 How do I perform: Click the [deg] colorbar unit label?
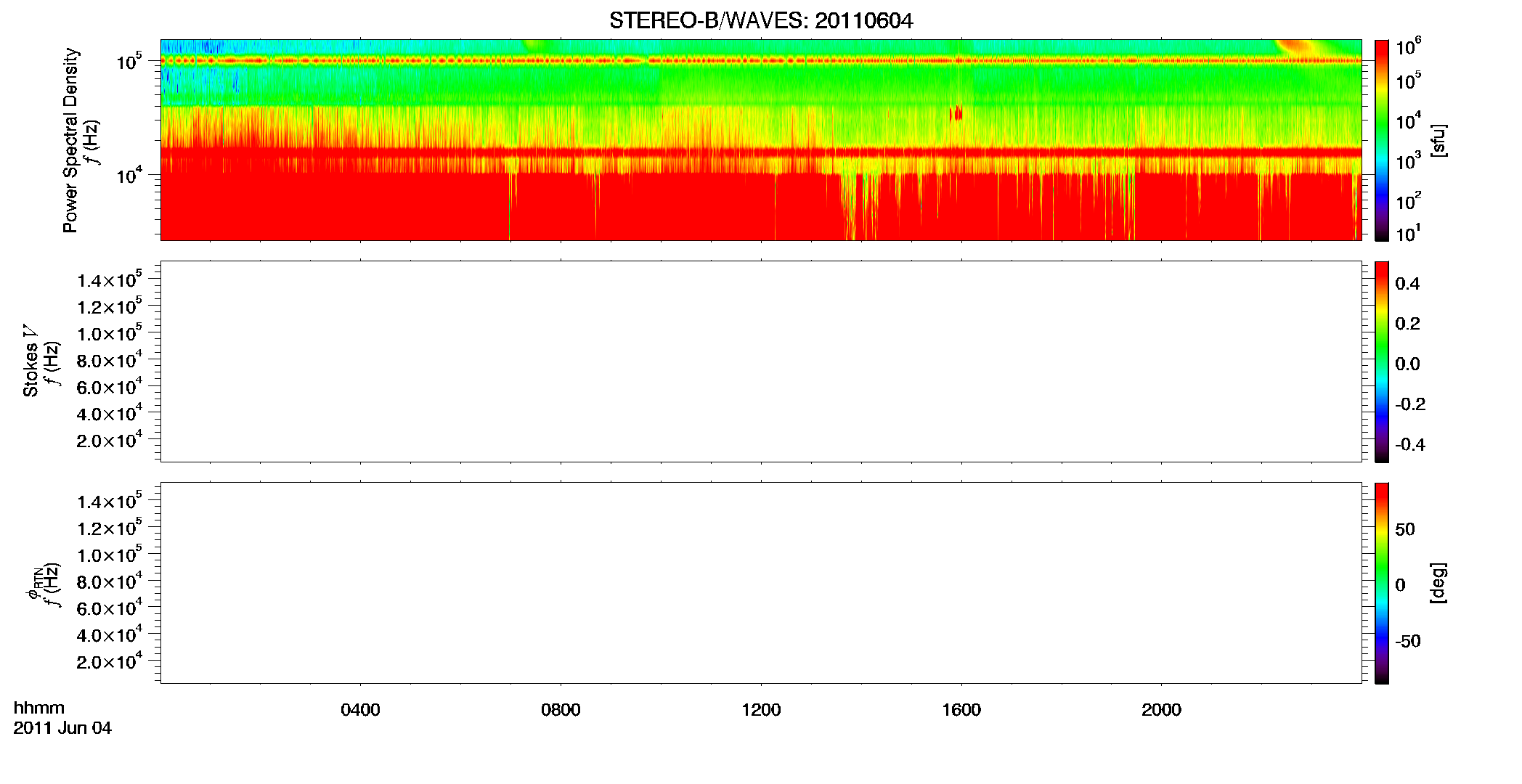coord(1438,583)
